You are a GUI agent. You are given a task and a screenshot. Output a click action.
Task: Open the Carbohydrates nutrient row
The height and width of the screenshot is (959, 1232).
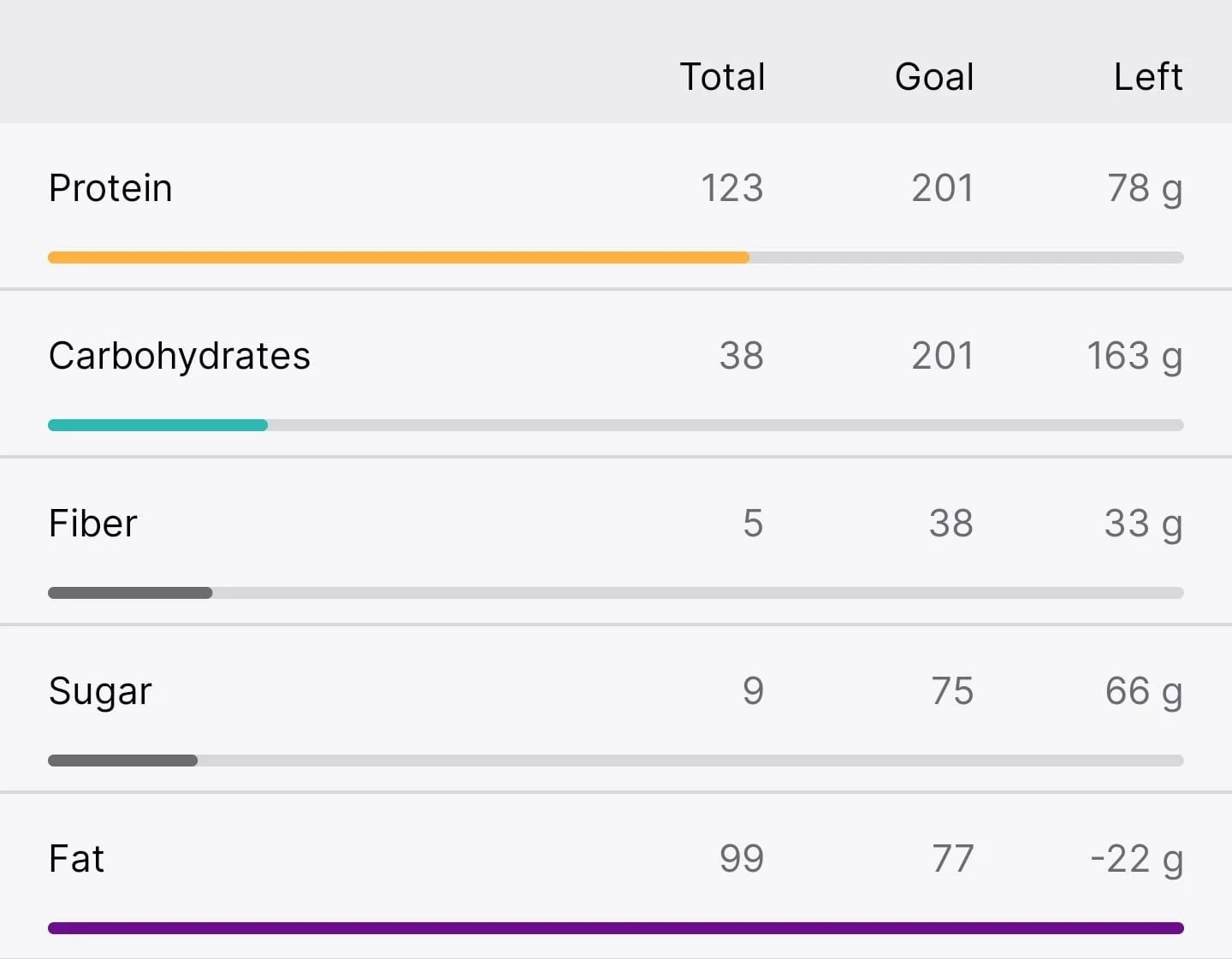point(616,373)
